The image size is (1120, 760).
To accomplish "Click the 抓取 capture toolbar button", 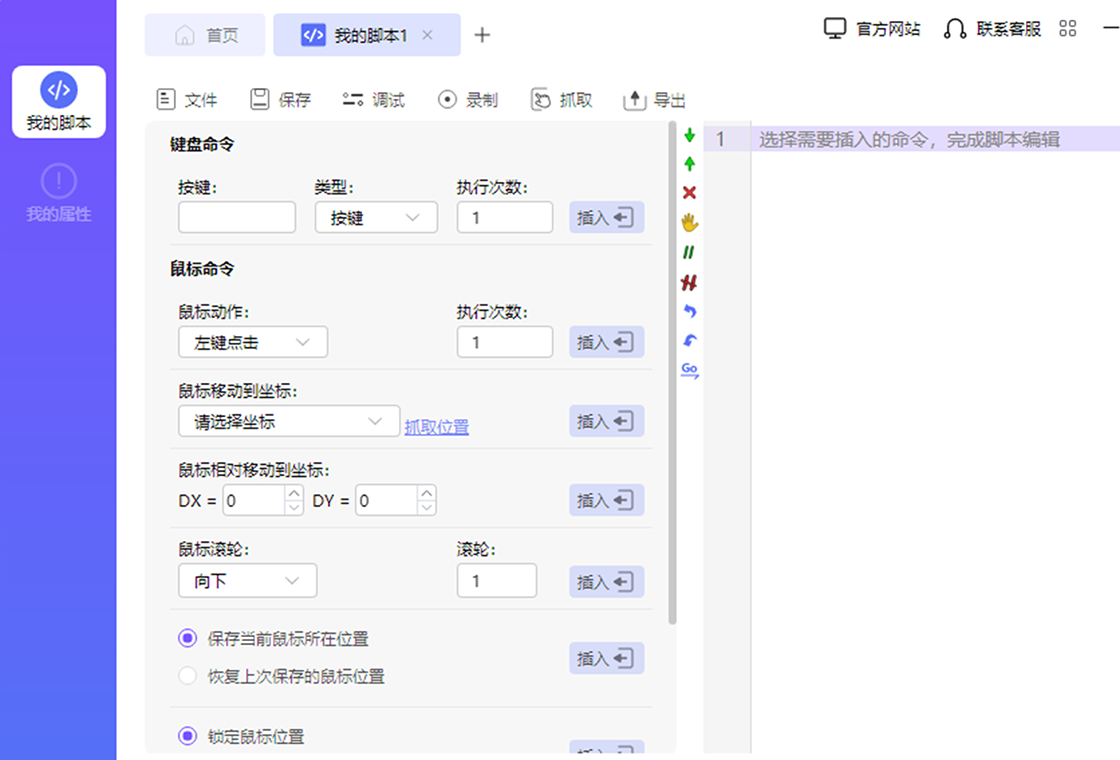I will 561,99.
